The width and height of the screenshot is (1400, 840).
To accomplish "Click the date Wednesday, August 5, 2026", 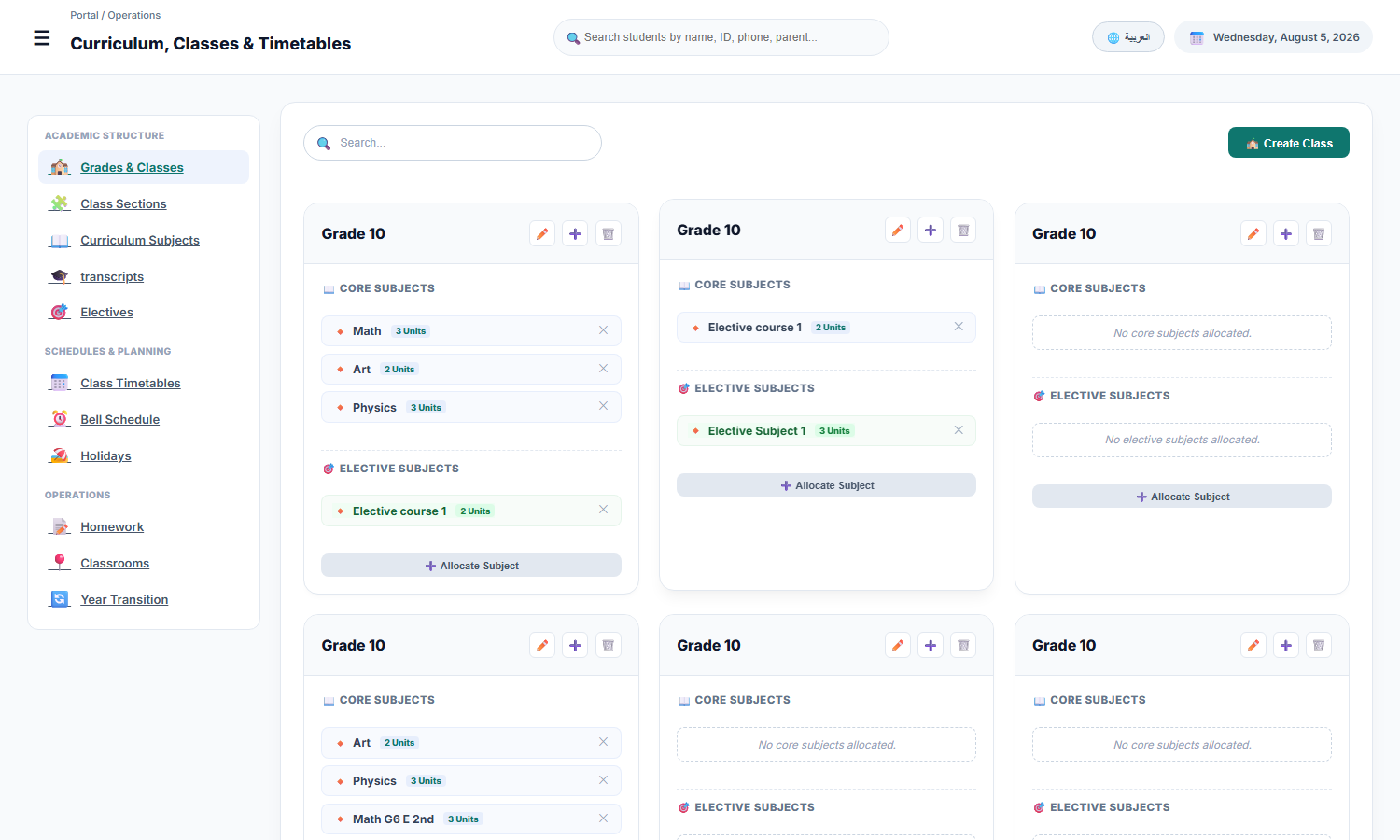I will click(1286, 37).
